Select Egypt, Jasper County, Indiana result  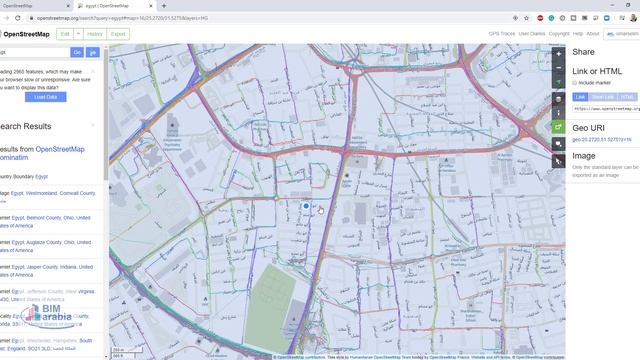tap(46, 271)
